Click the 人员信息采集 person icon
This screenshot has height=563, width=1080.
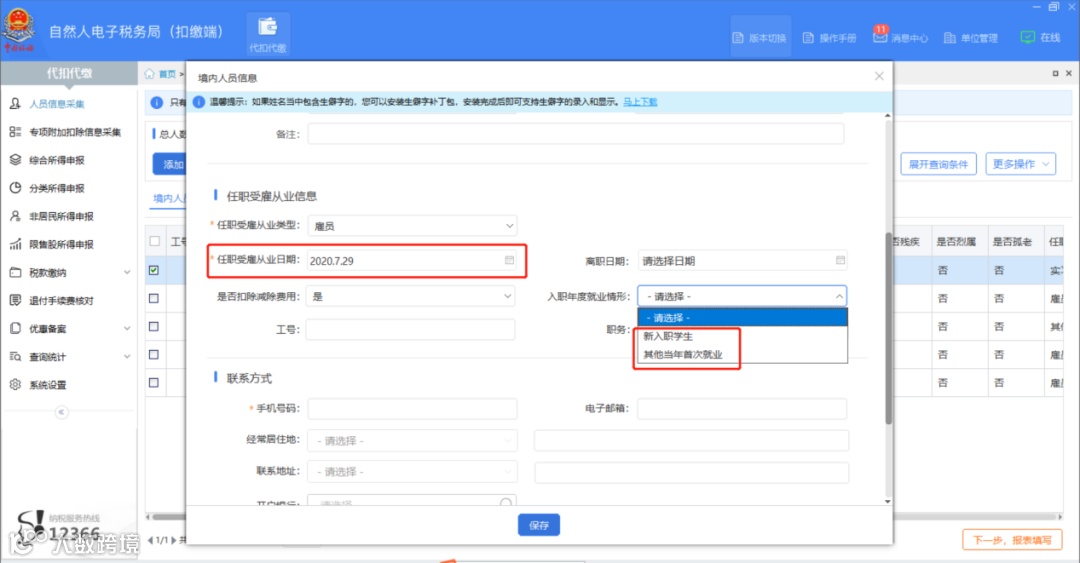click(x=15, y=103)
